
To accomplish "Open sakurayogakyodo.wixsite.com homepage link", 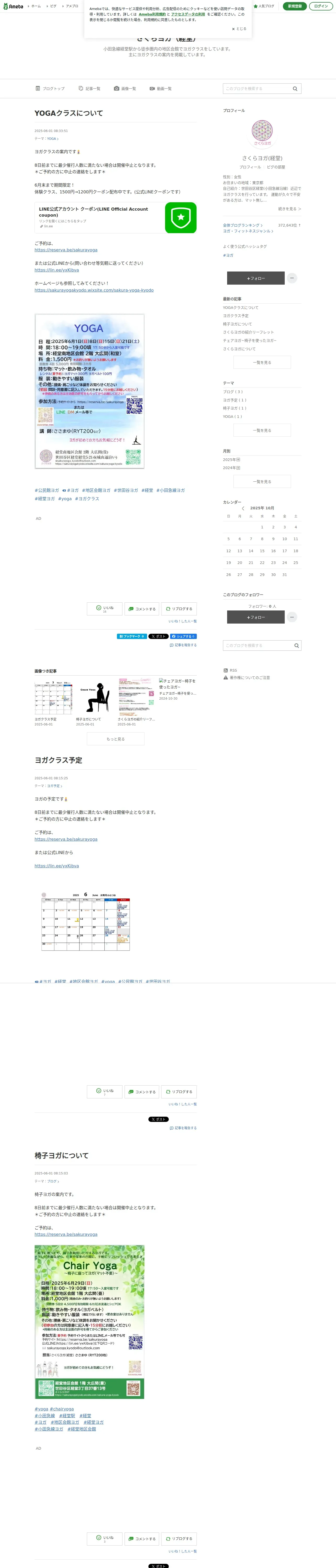I will 94,290.
